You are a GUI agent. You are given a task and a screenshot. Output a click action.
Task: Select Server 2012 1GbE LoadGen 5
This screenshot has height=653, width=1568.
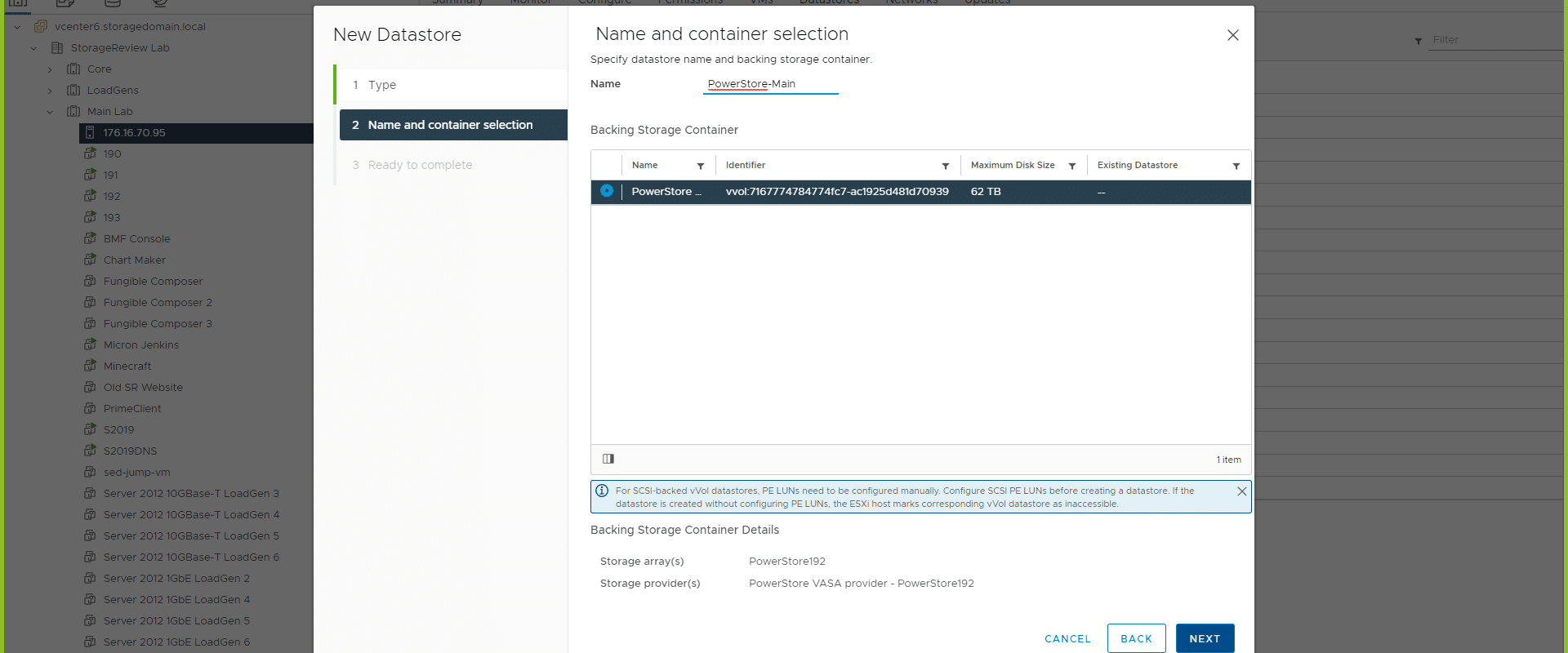[176, 621]
